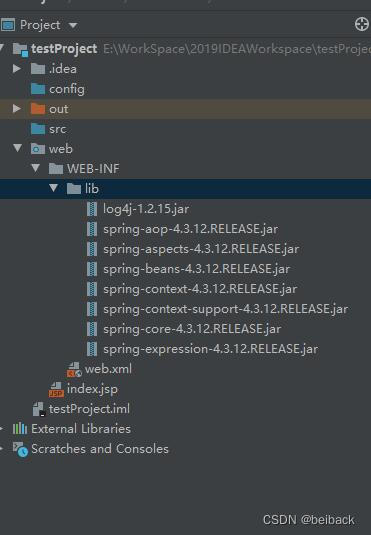
Task: Expand the .idea folder arrow
Action: [16, 69]
